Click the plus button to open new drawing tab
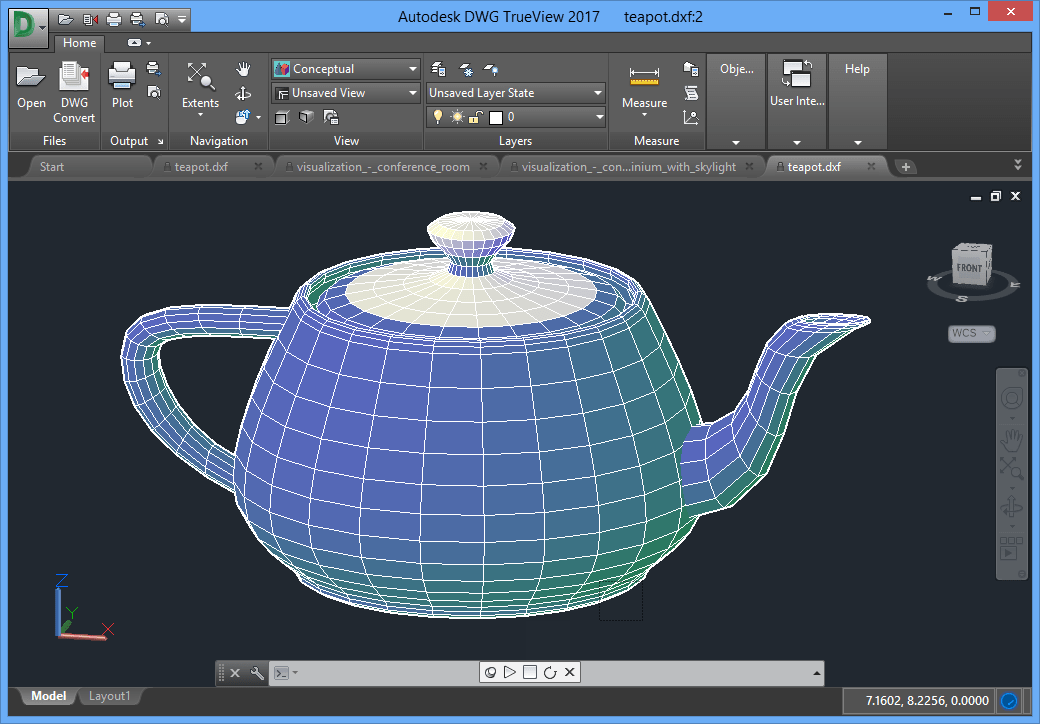 pos(905,166)
